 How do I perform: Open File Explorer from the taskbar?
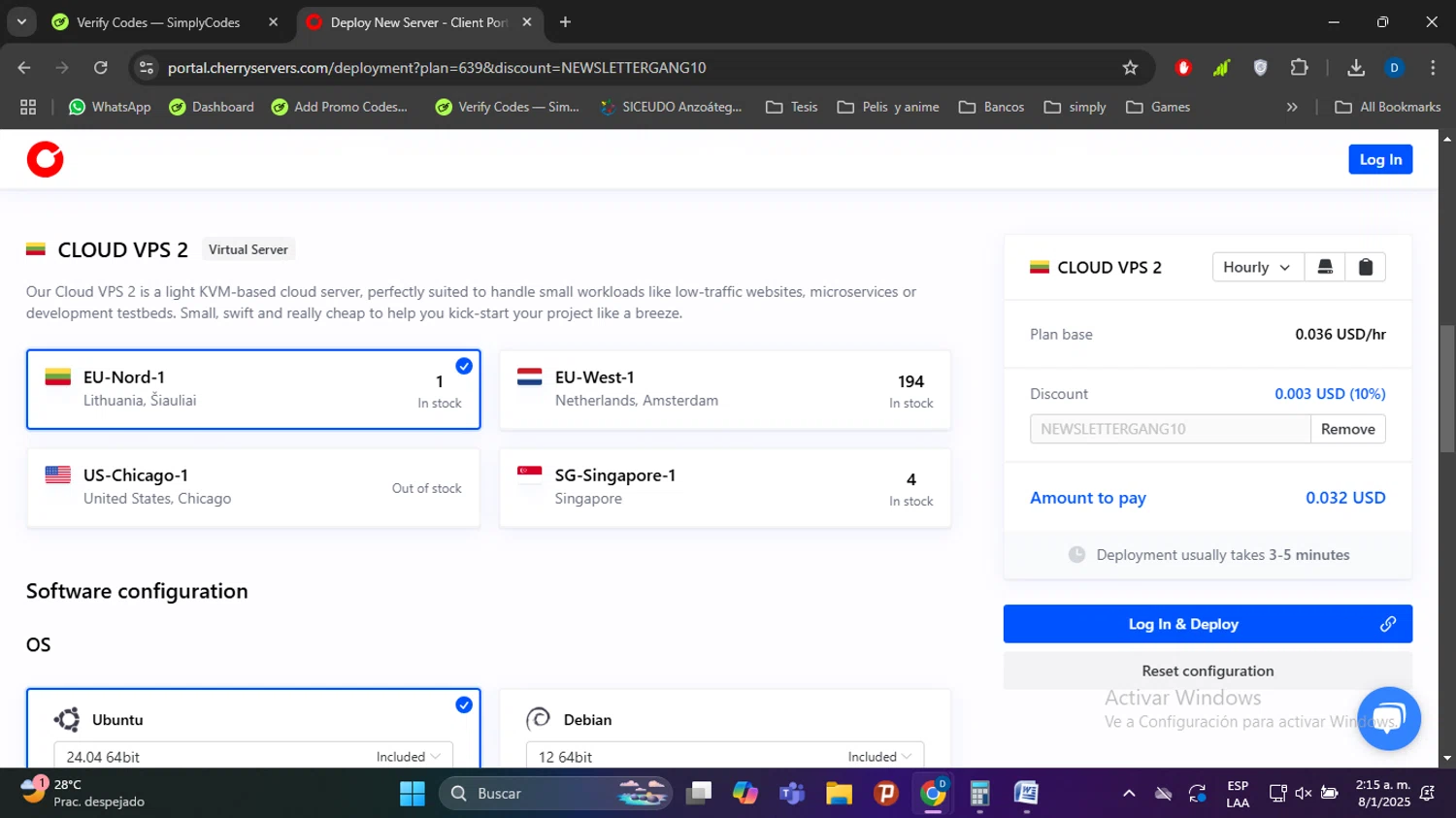[839, 794]
